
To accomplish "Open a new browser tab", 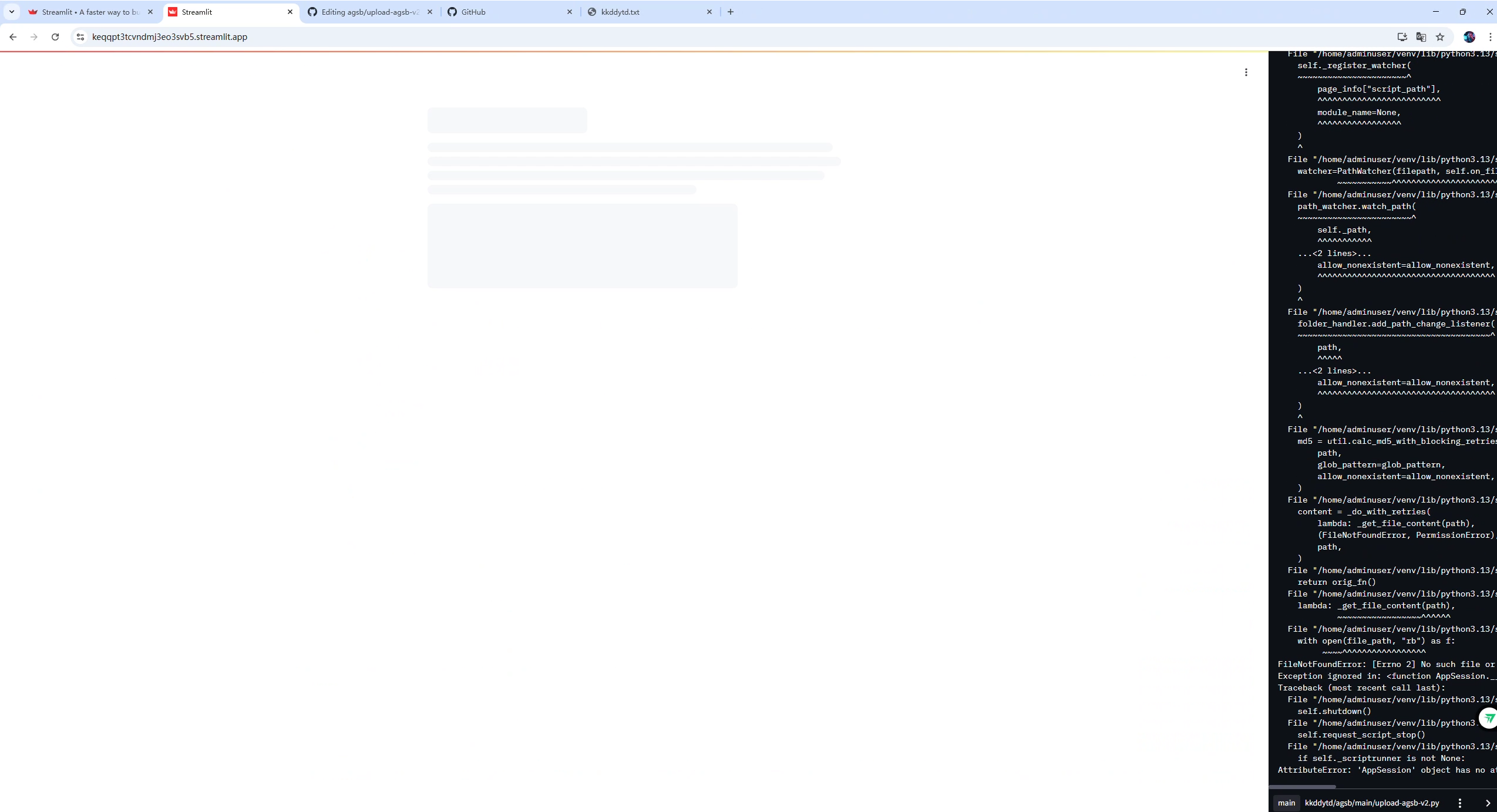I will point(731,12).
